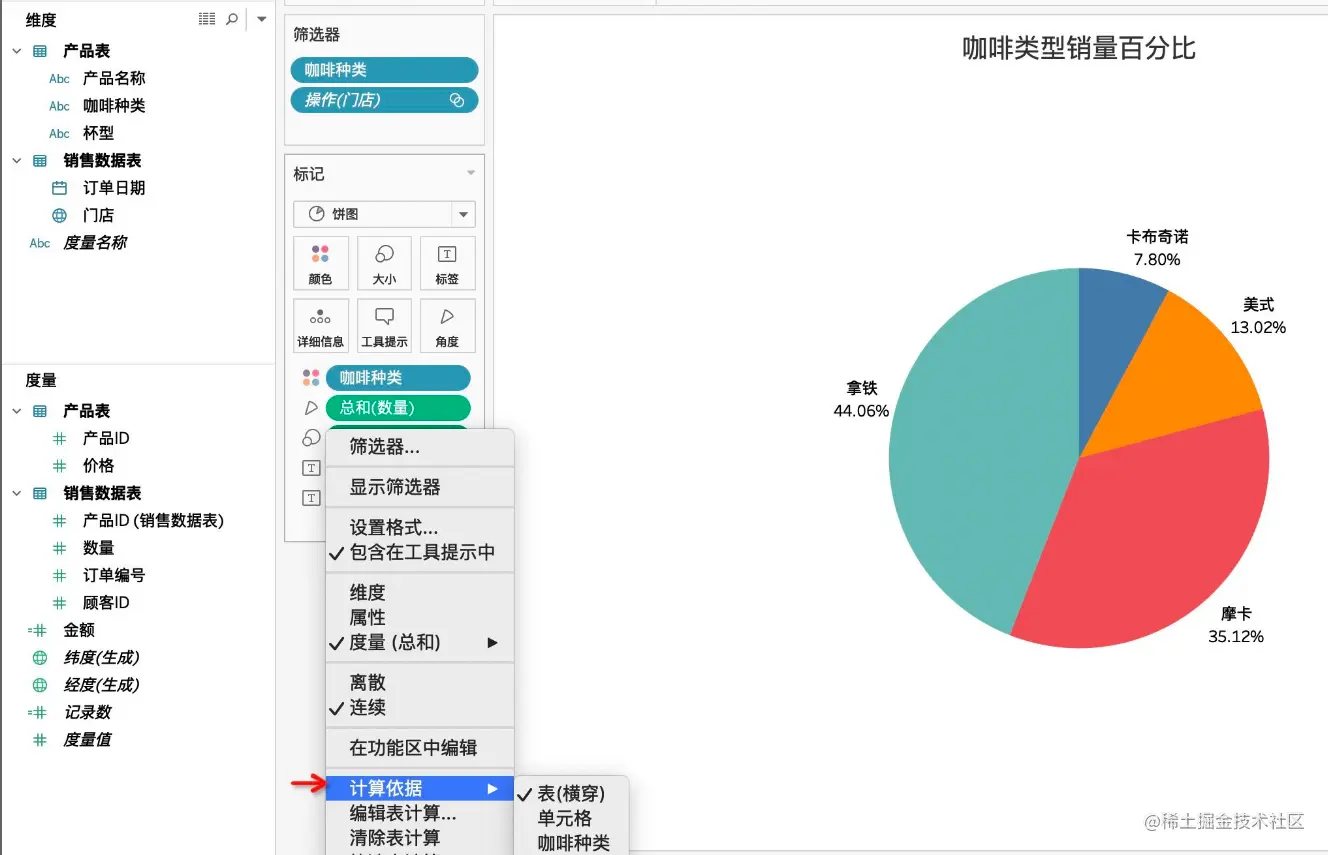
Task: Open the highlighted 计算依据 menu entry
Action: [420, 789]
